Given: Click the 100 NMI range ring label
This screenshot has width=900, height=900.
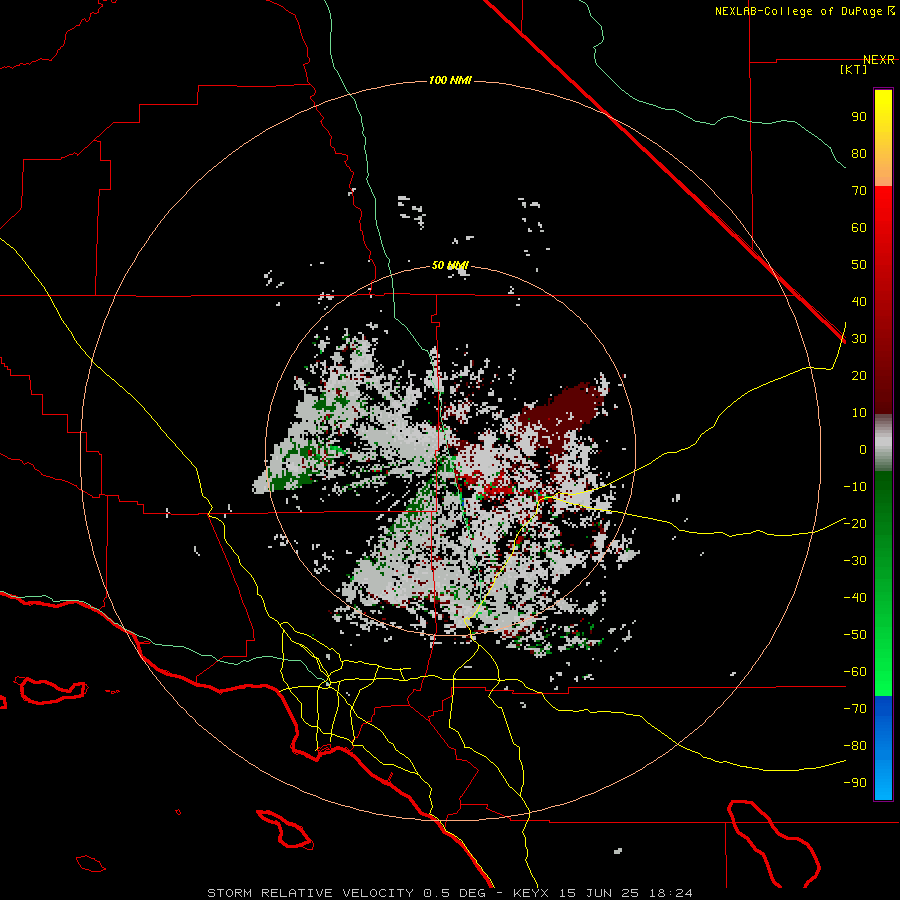Looking at the screenshot, I should (450, 80).
